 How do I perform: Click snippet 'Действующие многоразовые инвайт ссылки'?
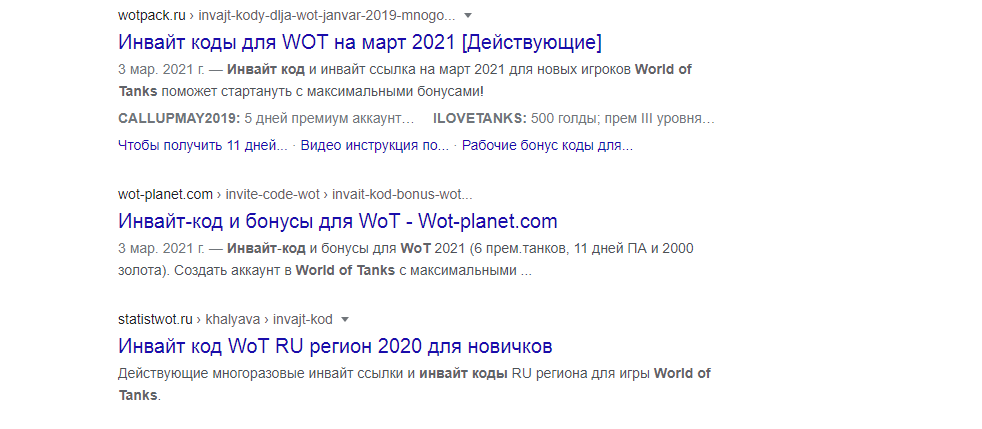(x=261, y=373)
